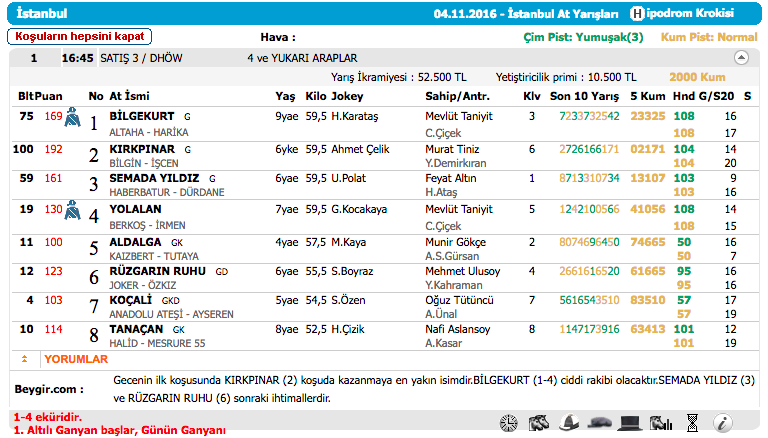Open trainer Y.Demirkıran
The image size is (768, 438).
pyautogui.click(x=456, y=163)
